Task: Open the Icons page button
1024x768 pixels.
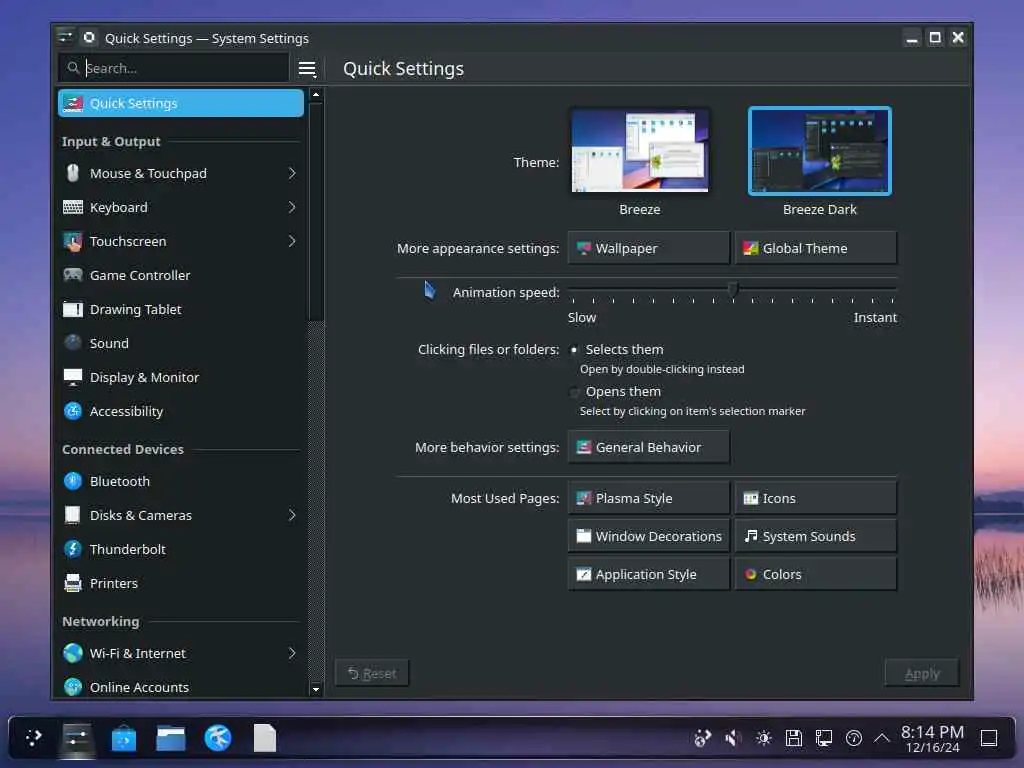Action: (816, 498)
